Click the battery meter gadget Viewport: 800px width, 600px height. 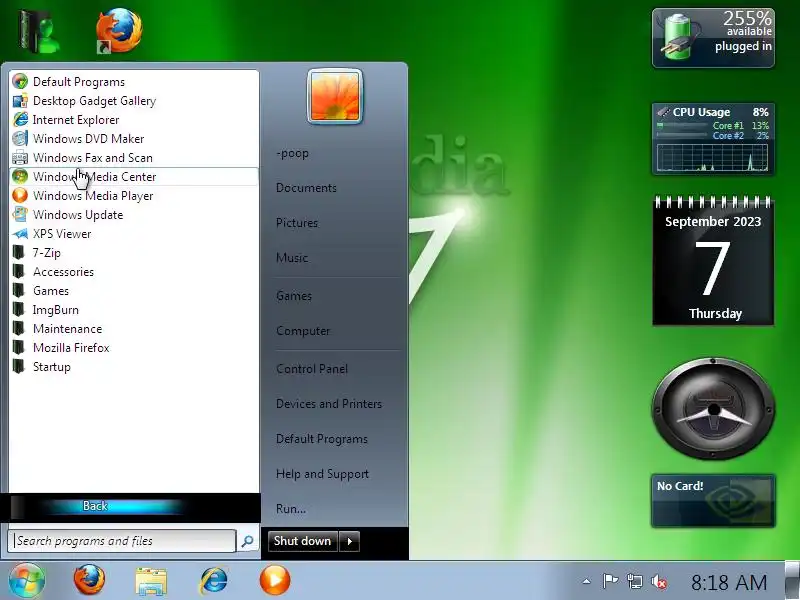[713, 38]
